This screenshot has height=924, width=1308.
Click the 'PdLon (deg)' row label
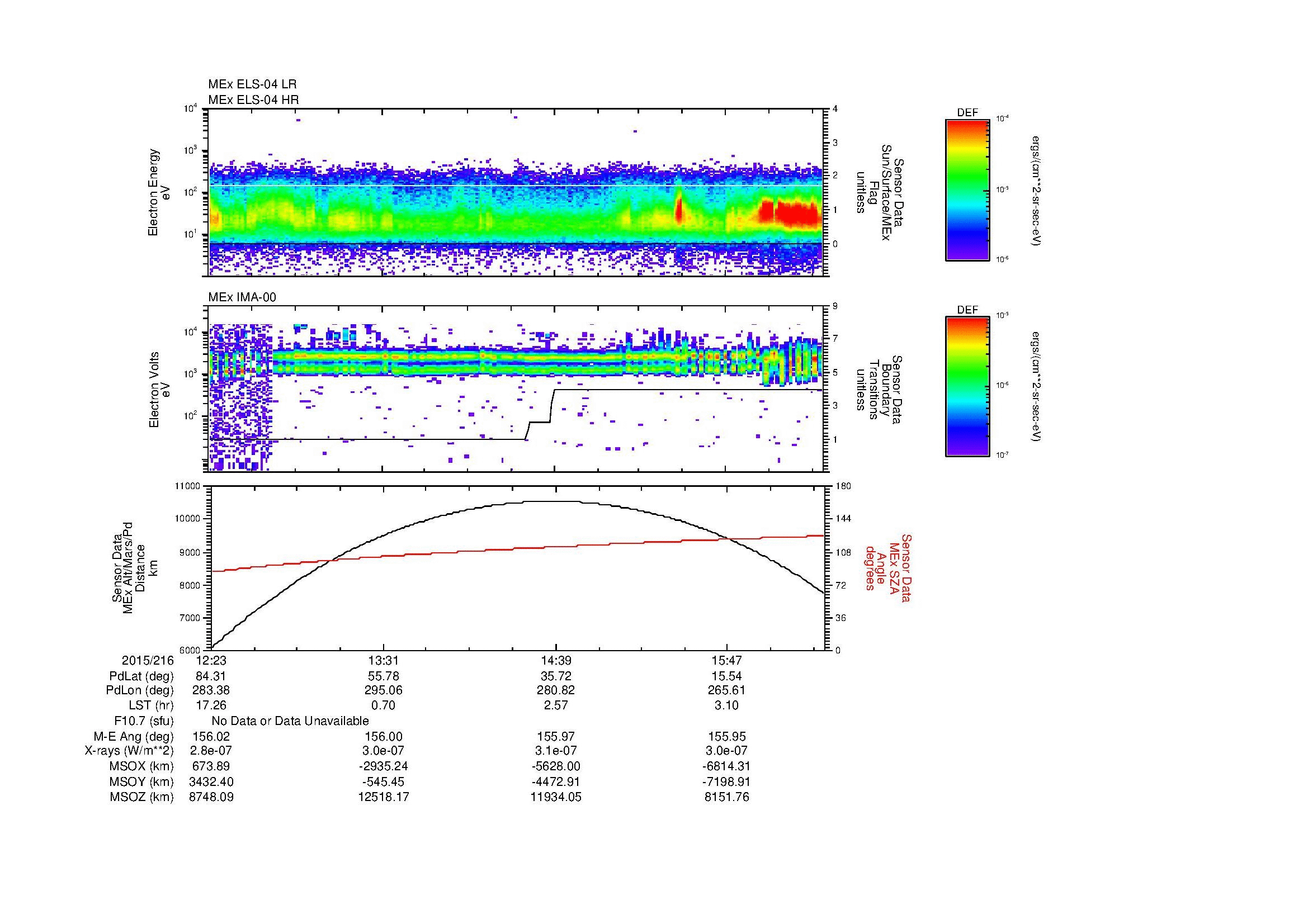click(x=140, y=690)
